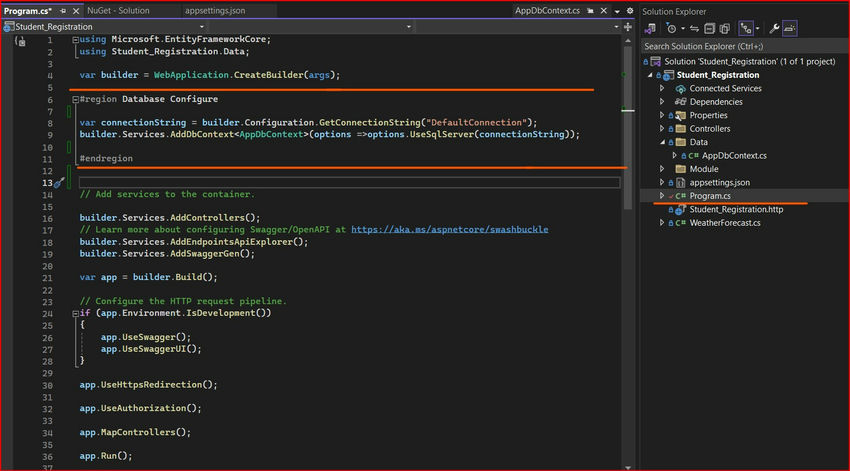Image resolution: width=850 pixels, height=471 pixels.
Task: Open Properties wrench icon in Solution Explorer
Action: [773, 28]
